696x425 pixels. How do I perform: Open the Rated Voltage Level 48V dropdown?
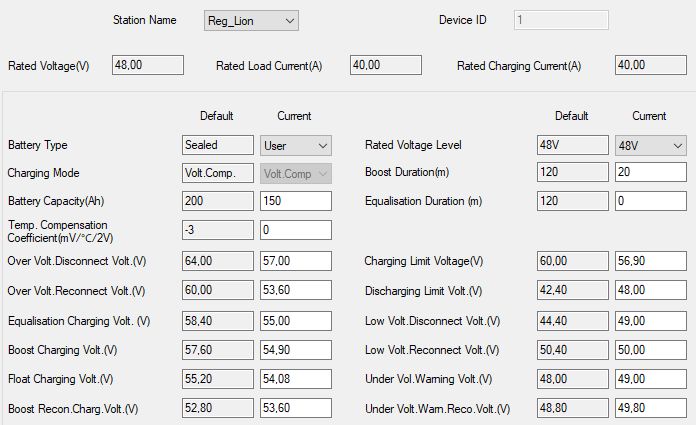[x=650, y=145]
